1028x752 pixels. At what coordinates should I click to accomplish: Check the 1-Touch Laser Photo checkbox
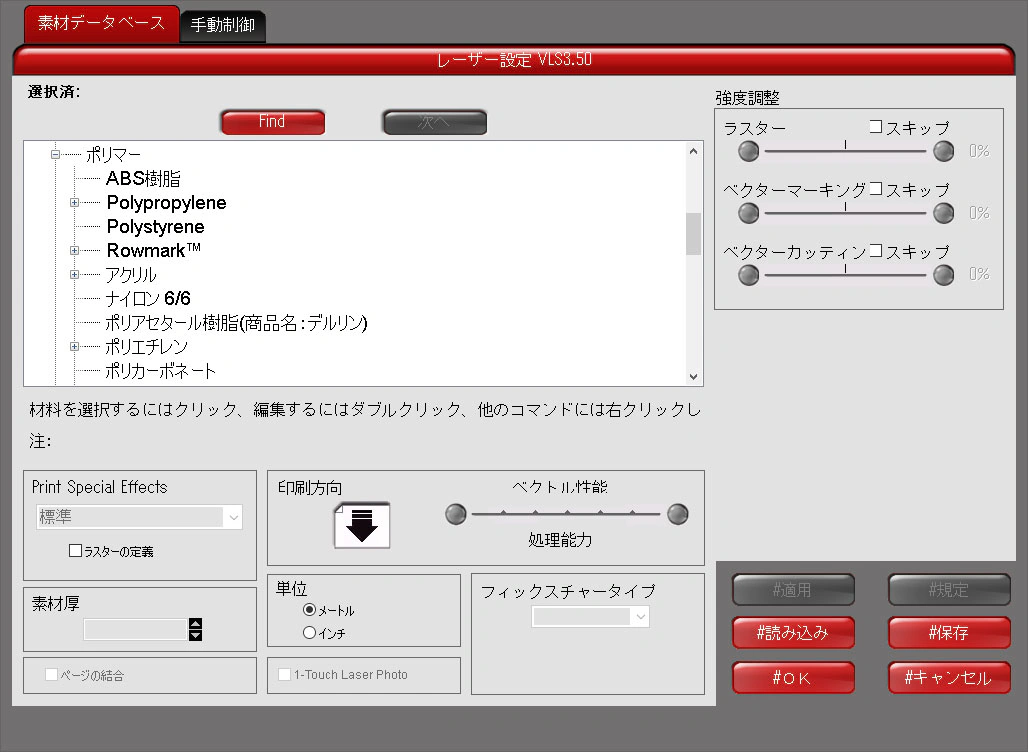pos(285,674)
